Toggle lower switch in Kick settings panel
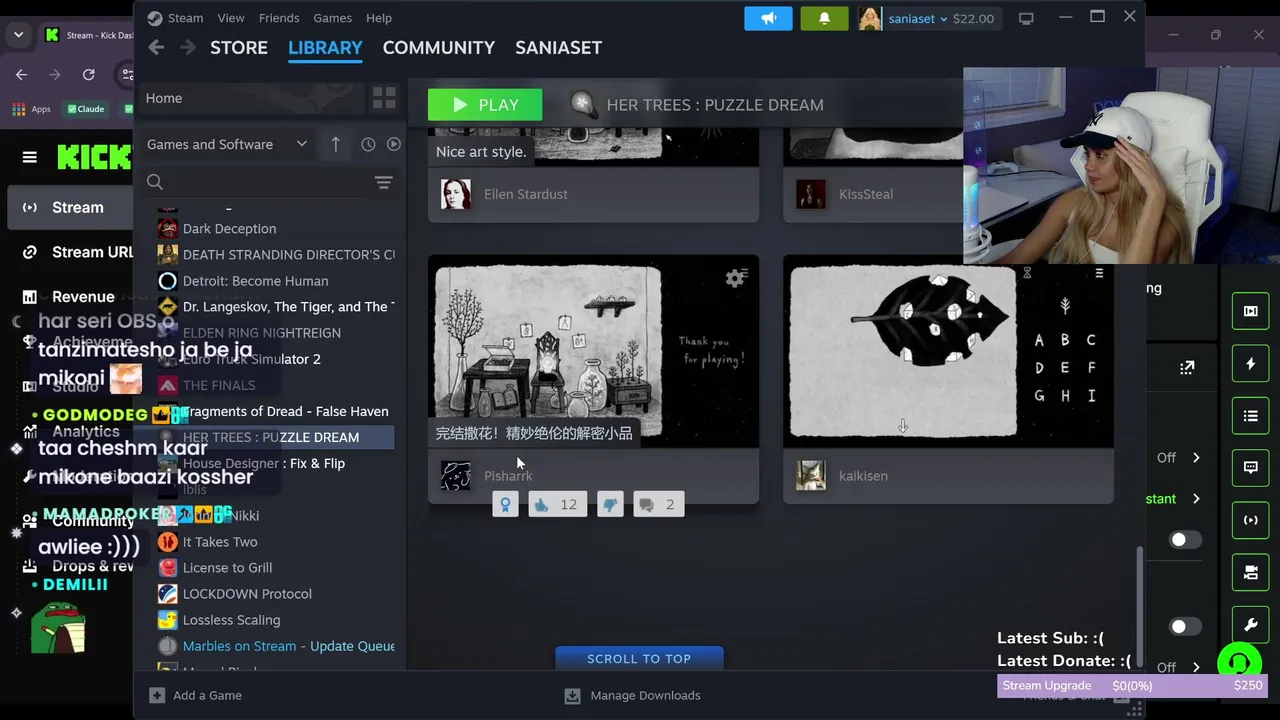 click(1186, 627)
